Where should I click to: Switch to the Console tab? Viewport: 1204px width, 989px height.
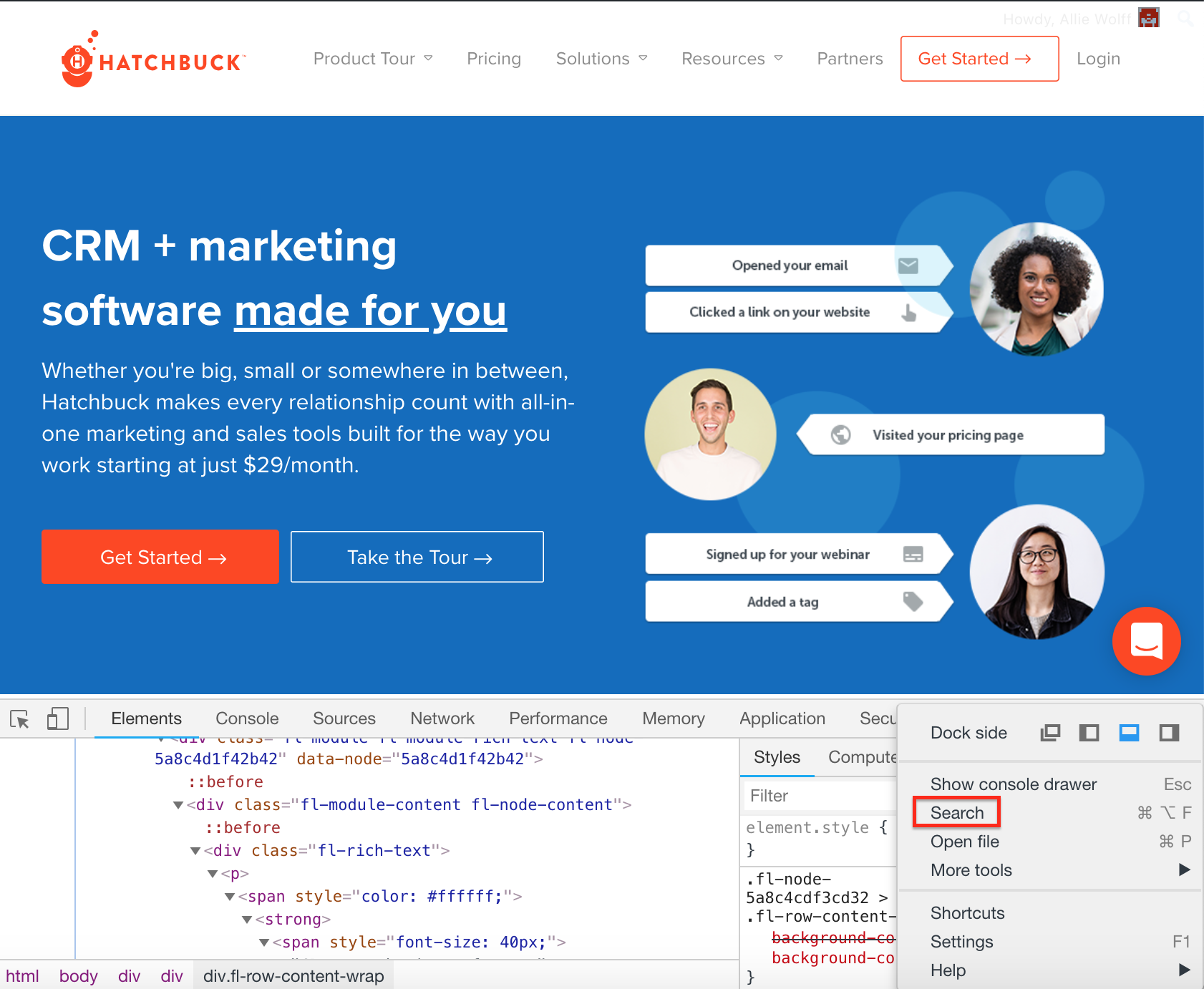(x=247, y=718)
